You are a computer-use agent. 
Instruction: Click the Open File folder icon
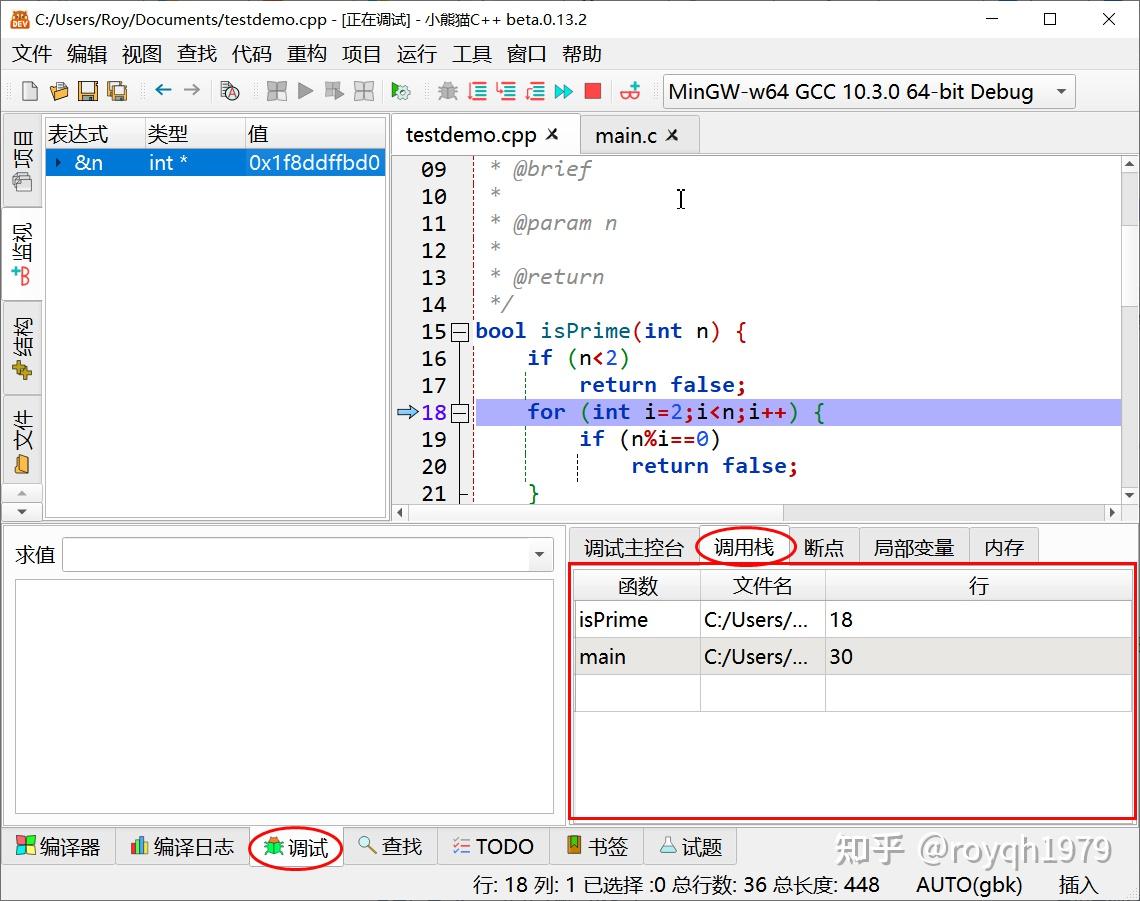point(59,91)
